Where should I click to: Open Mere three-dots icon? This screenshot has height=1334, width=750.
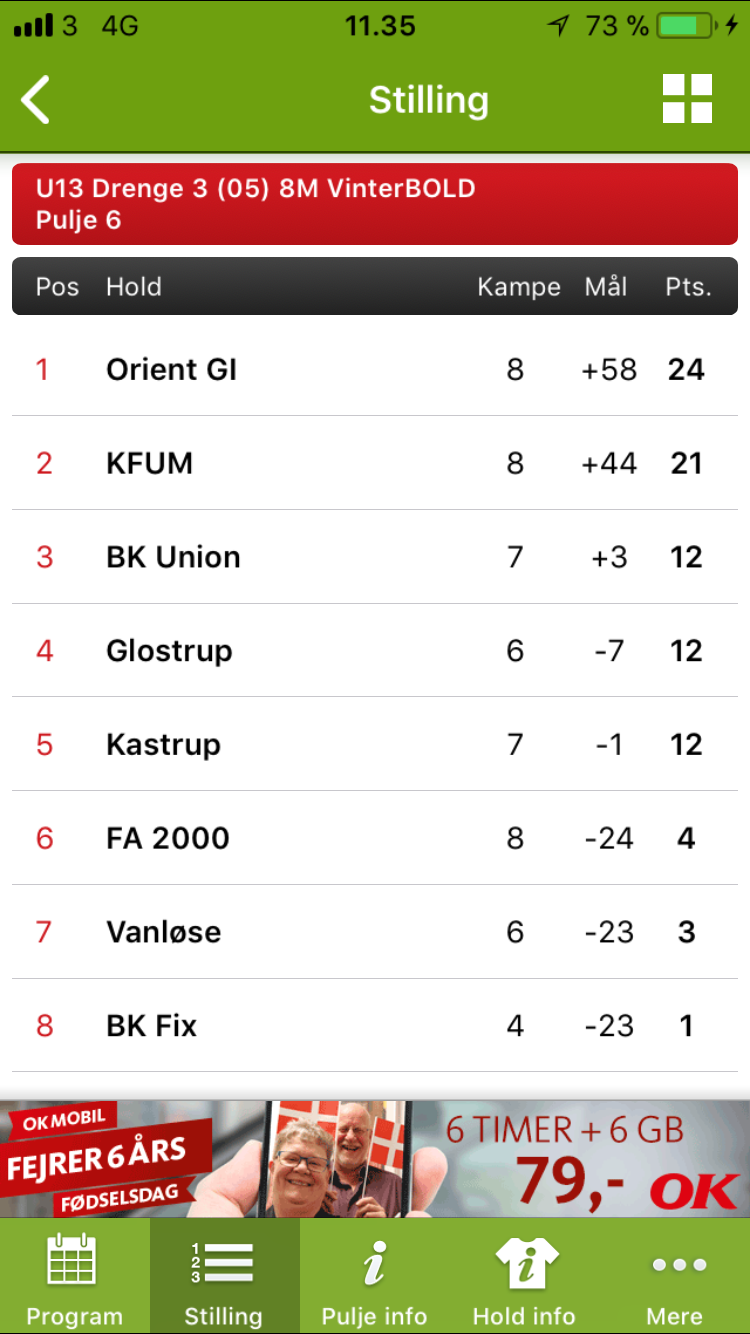[679, 1265]
